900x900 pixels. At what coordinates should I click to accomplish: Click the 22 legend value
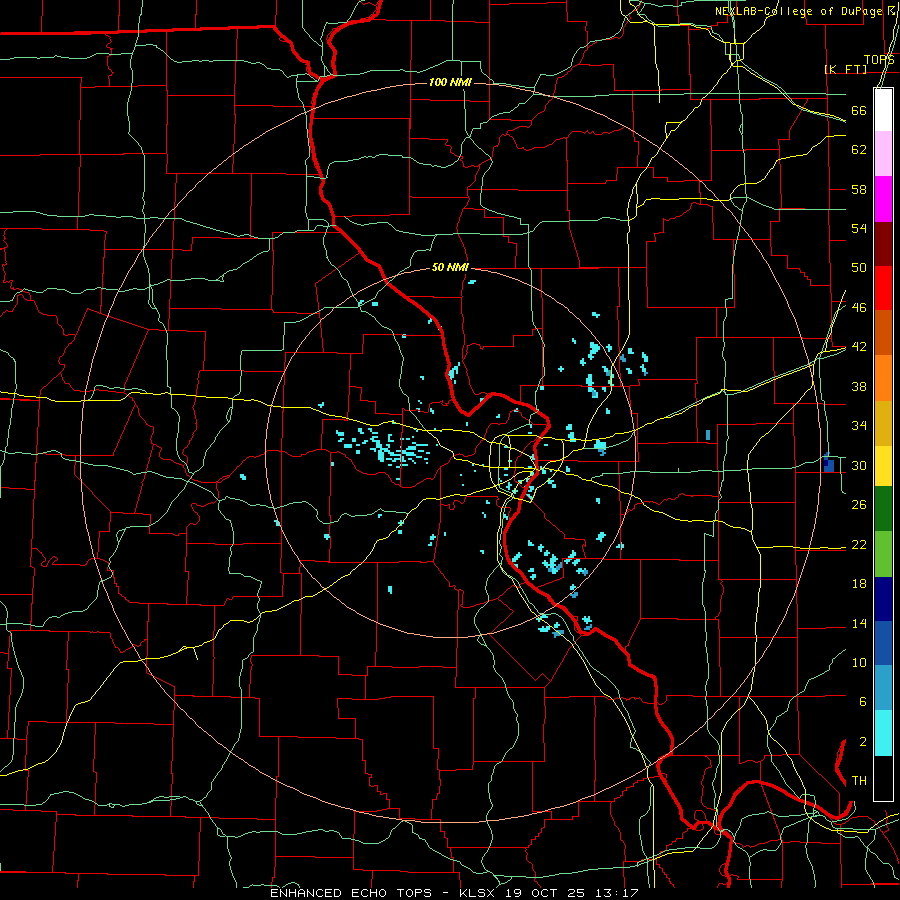(x=859, y=545)
